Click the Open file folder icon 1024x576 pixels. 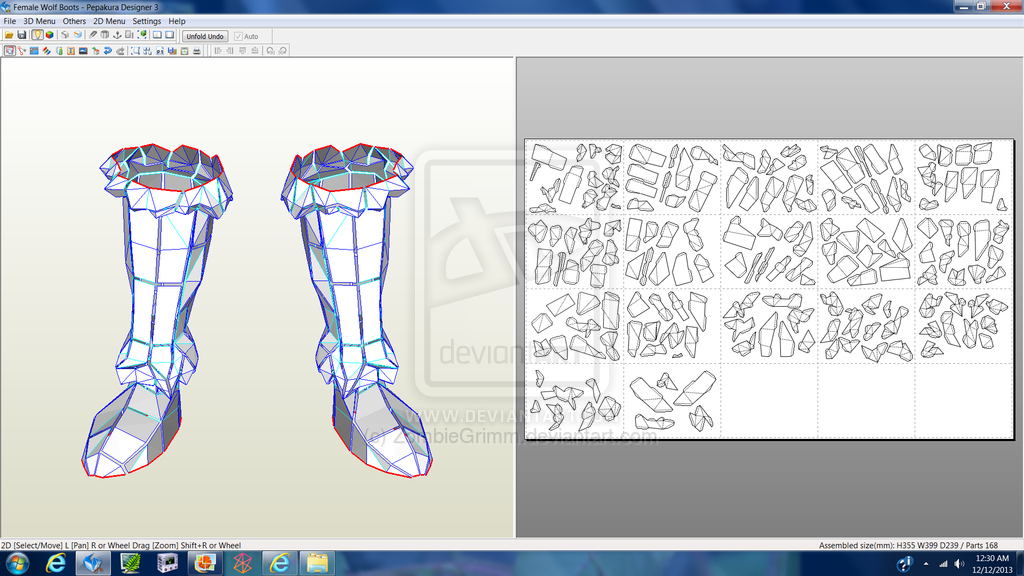[9, 35]
